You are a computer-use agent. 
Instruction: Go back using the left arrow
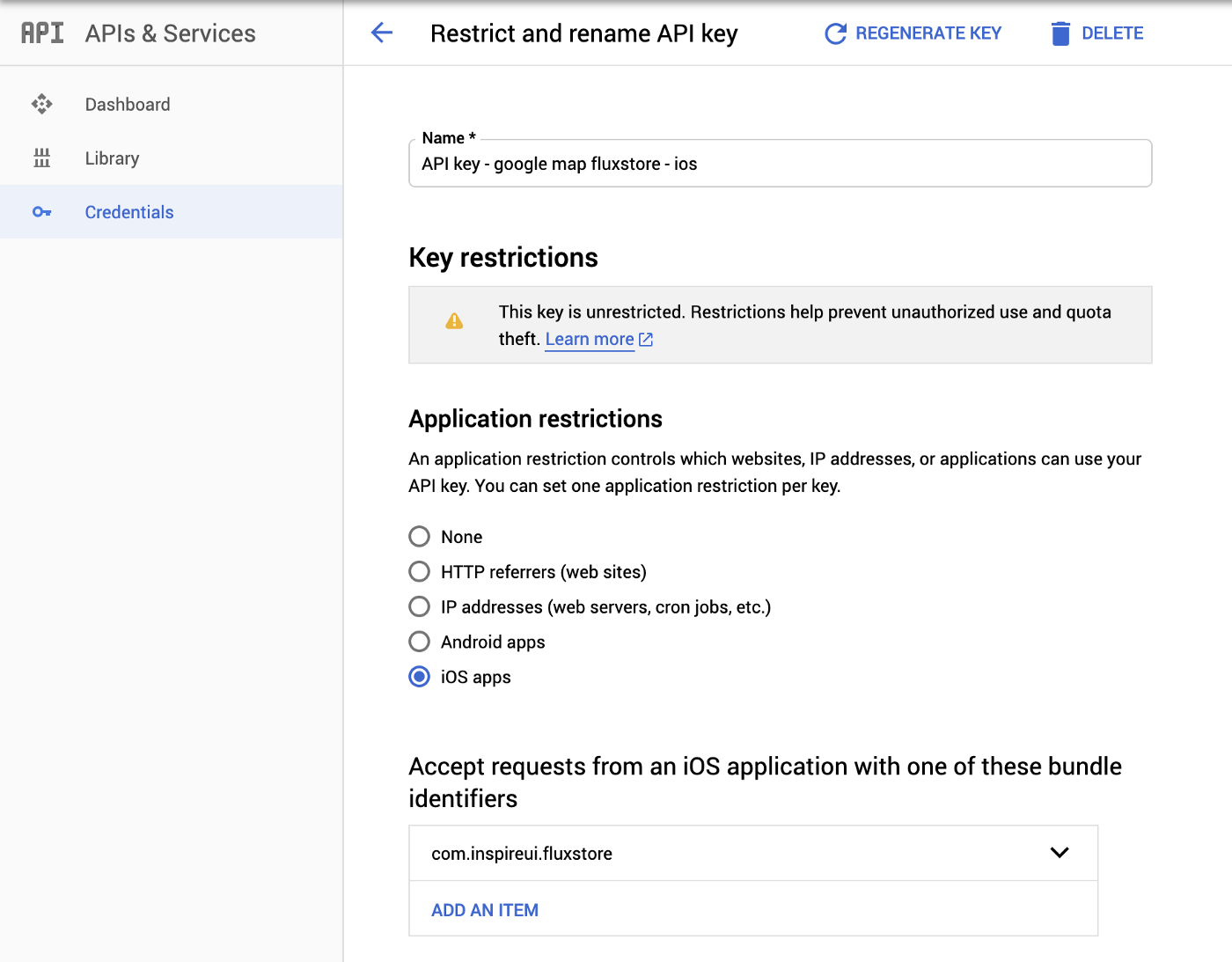tap(382, 33)
